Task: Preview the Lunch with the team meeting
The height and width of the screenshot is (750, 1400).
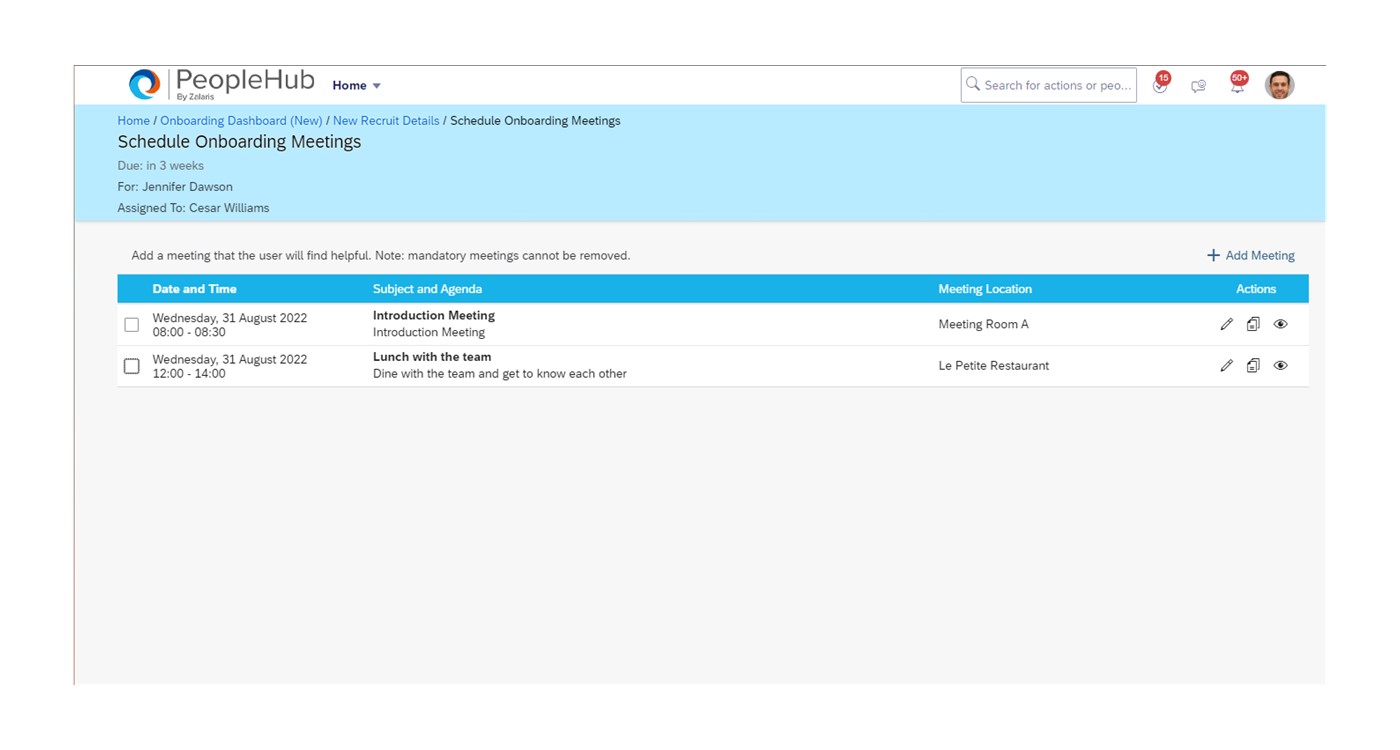Action: point(1281,365)
